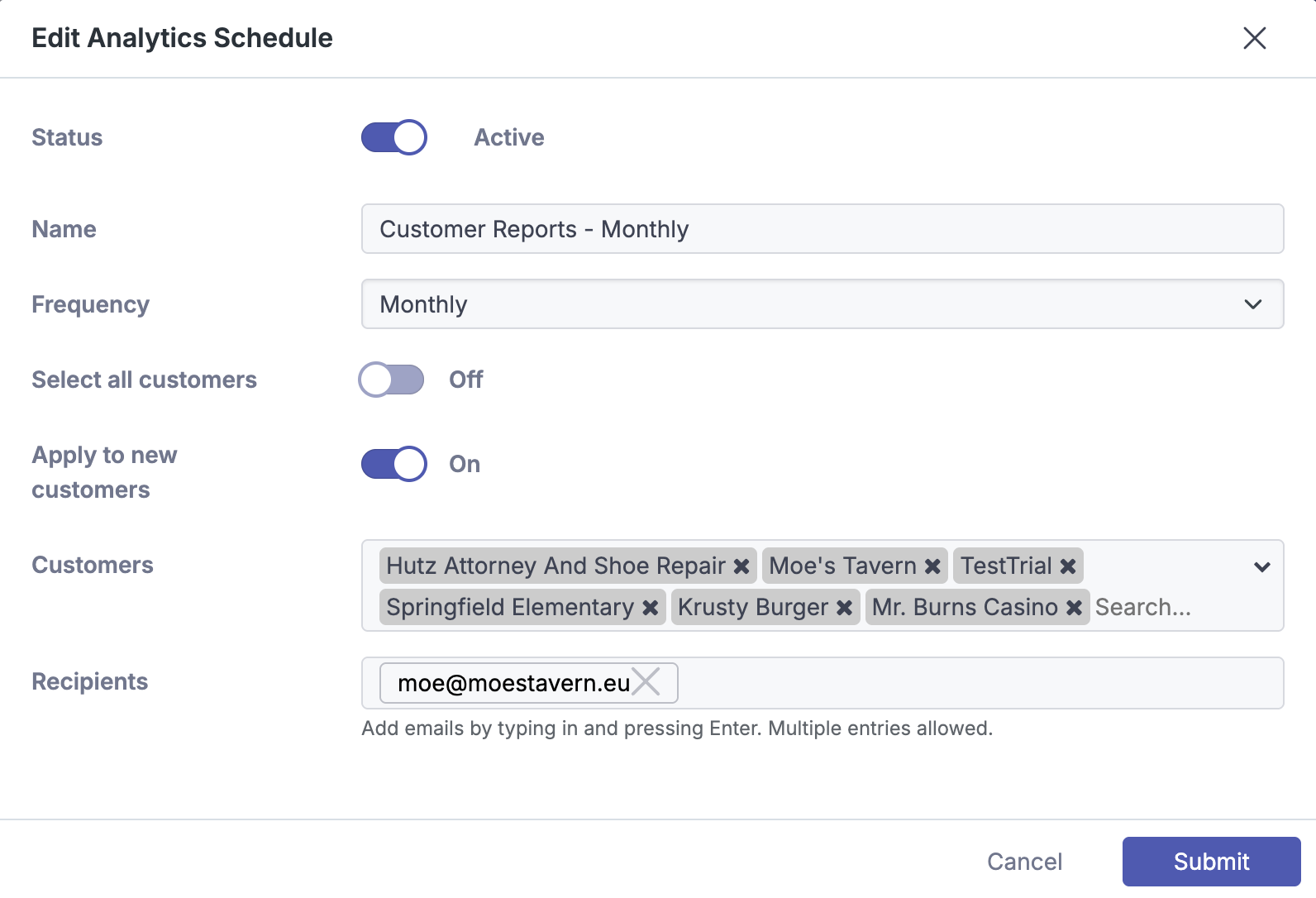The width and height of the screenshot is (1316, 898).
Task: Remove Springfield Elementary customer tag
Action: (651, 608)
